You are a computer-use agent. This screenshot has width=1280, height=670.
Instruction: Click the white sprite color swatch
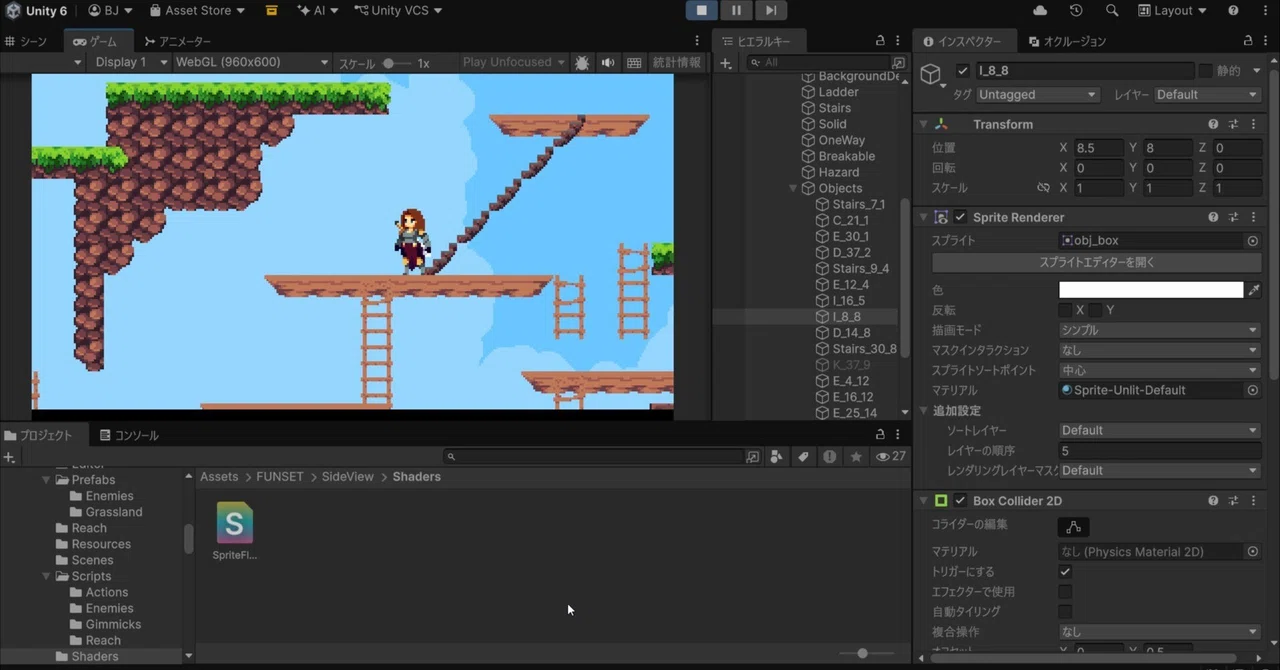[1151, 290]
